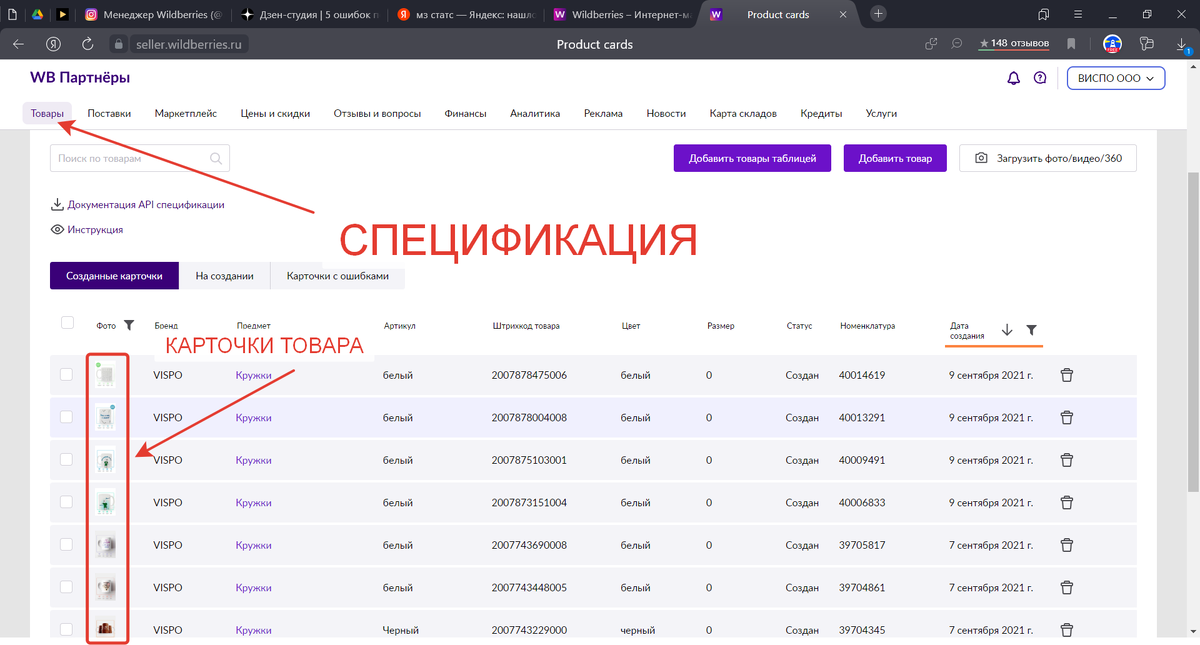Image resolution: width=1200 pixels, height=645 pixels.
Task: Switch to Карточки с ошибками tab
Action: coord(338,276)
